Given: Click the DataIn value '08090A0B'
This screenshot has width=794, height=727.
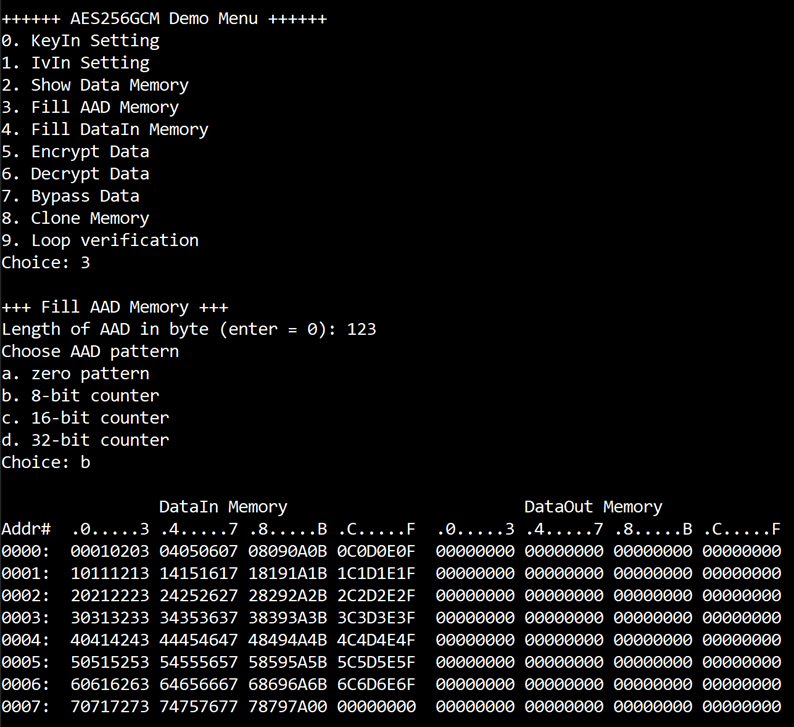Looking at the screenshot, I should click(x=288, y=552).
